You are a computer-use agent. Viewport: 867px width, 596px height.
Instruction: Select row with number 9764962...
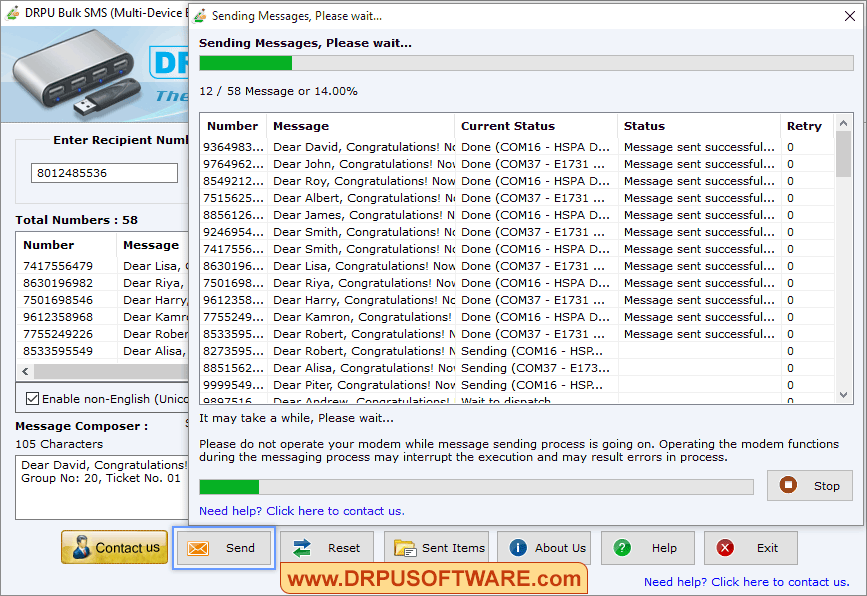[517, 164]
